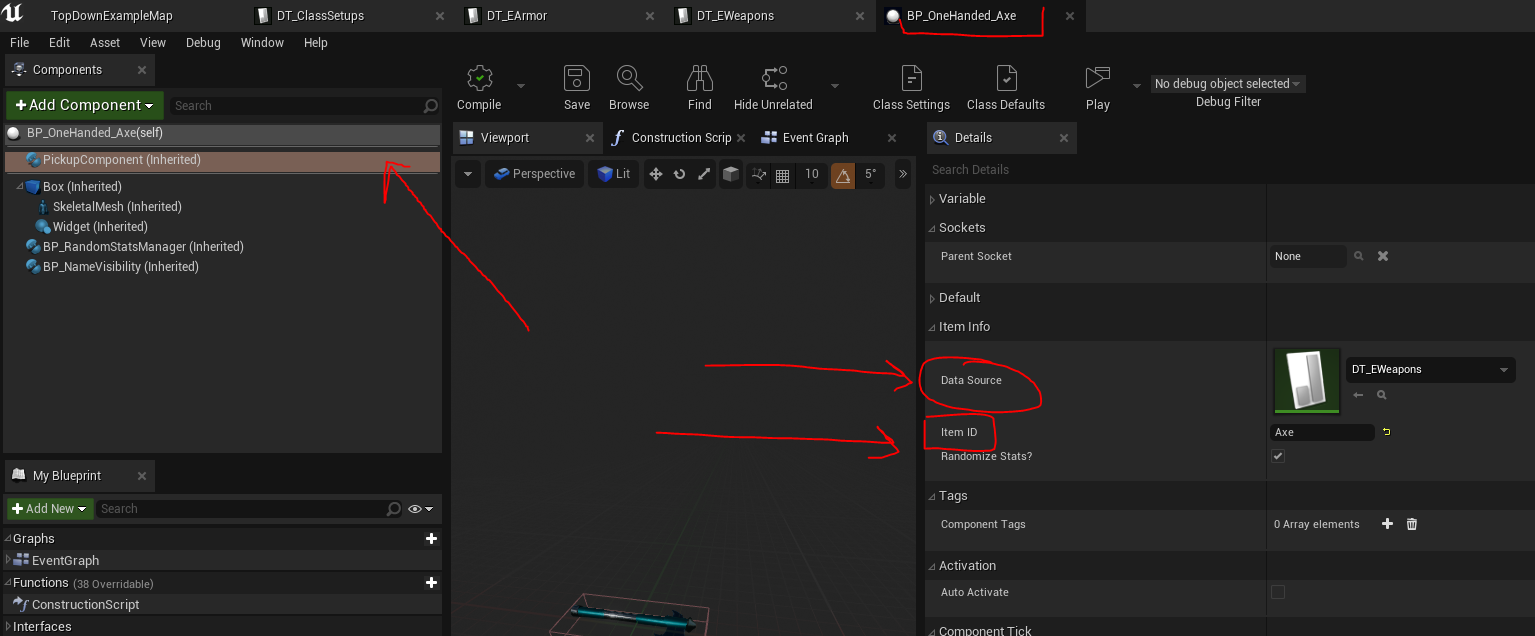Select the translate gizmo tool in viewport

[x=656, y=174]
